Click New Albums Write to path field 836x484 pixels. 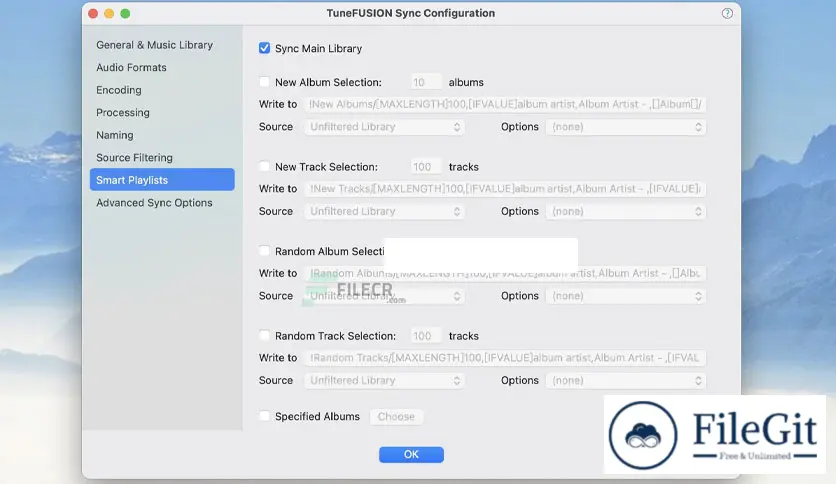tap(505, 104)
